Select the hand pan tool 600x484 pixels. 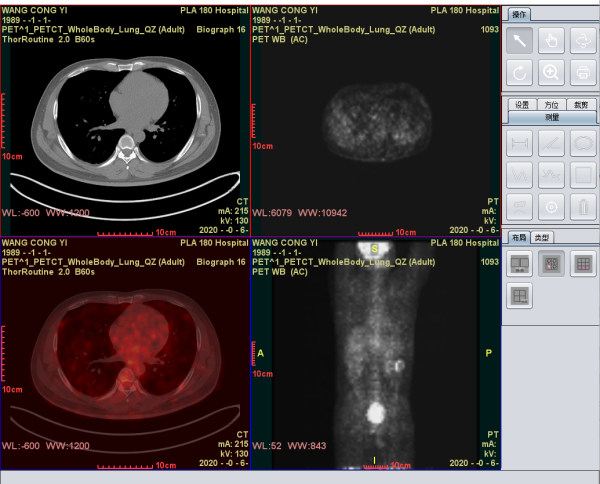click(x=551, y=41)
